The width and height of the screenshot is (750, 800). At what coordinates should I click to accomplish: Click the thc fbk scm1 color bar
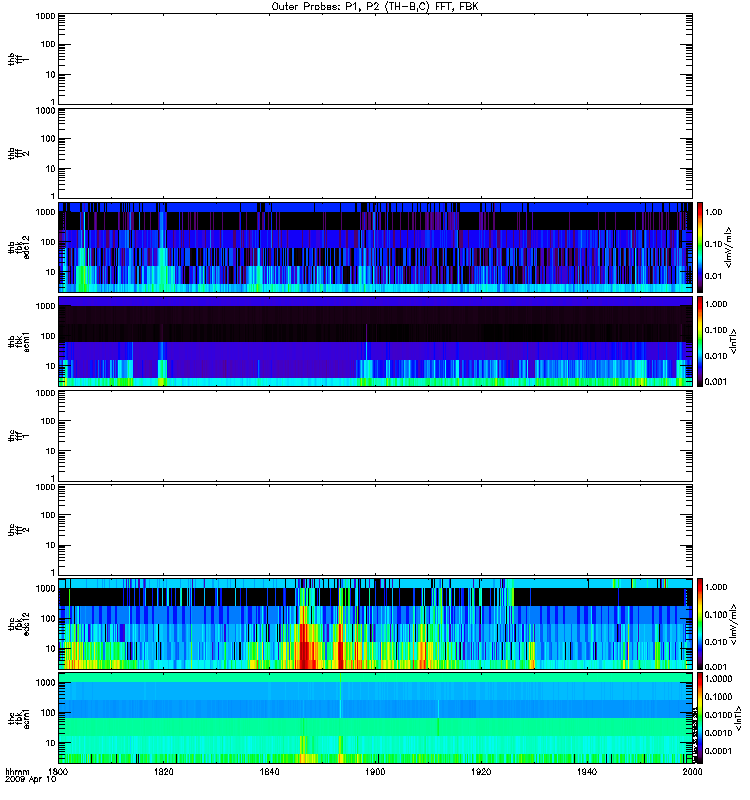coord(700,718)
